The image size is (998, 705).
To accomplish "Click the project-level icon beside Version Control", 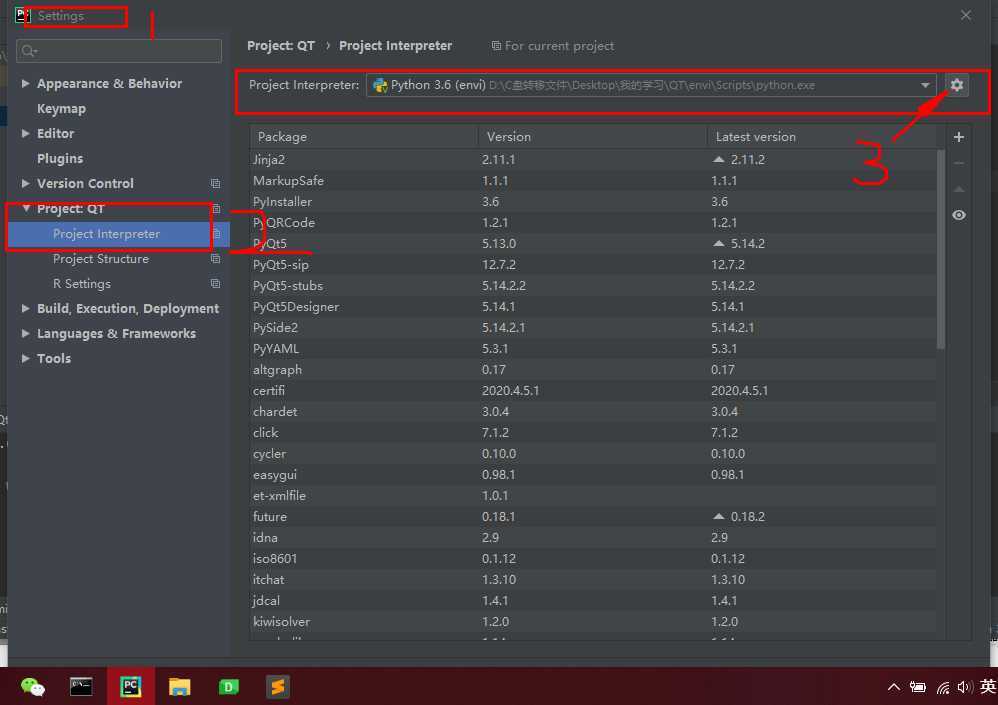I will pyautogui.click(x=215, y=183).
